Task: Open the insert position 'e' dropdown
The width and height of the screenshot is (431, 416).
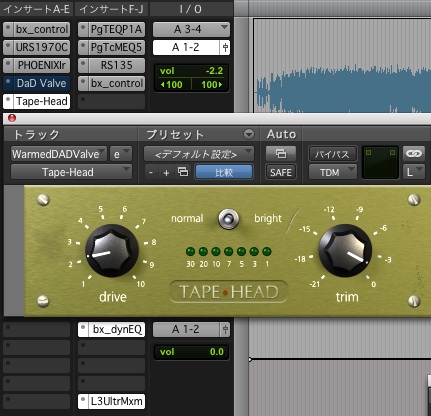Action: tap(121, 154)
